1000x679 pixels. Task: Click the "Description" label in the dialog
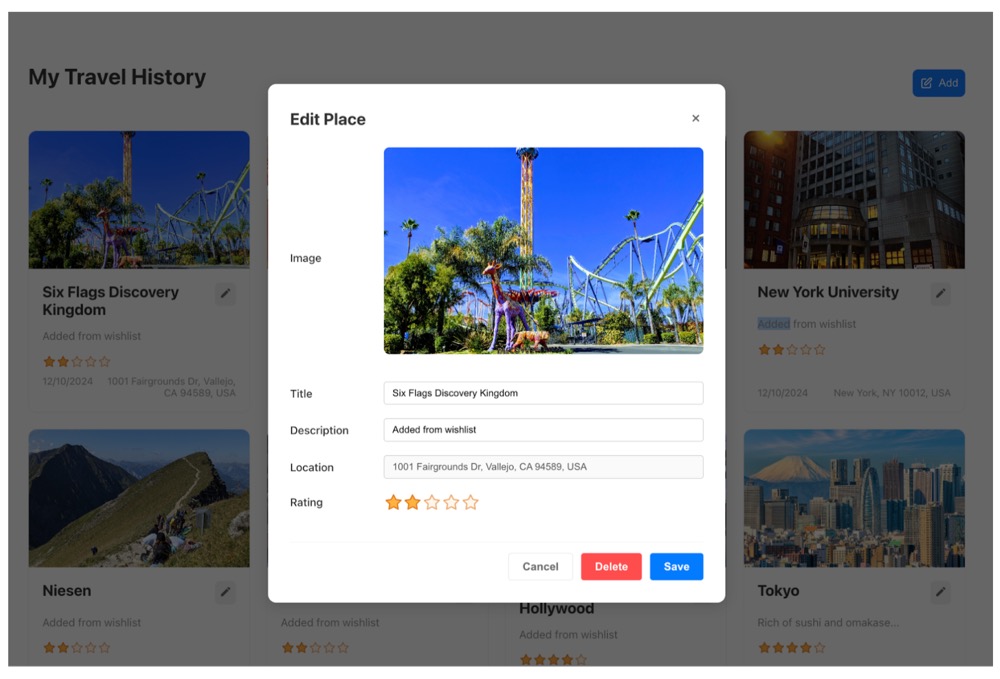tap(320, 430)
